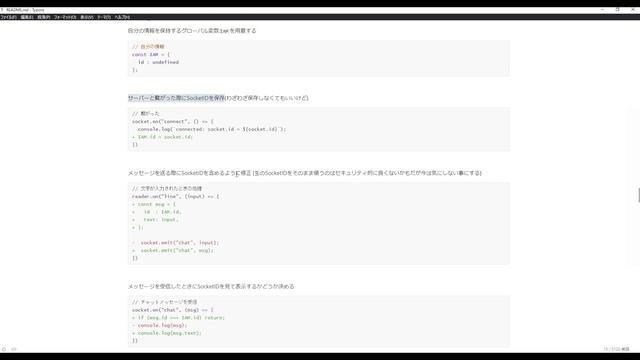Click the heading about global variable IAM

(192, 31)
